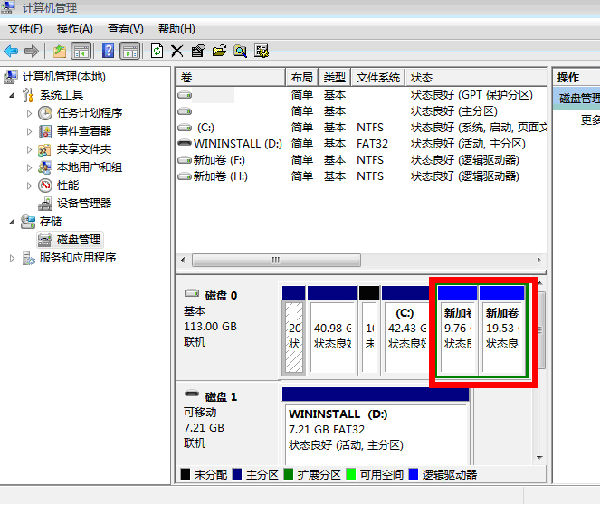Collapse the 系统工具 tree node
600x505 pixels.
coord(12,95)
